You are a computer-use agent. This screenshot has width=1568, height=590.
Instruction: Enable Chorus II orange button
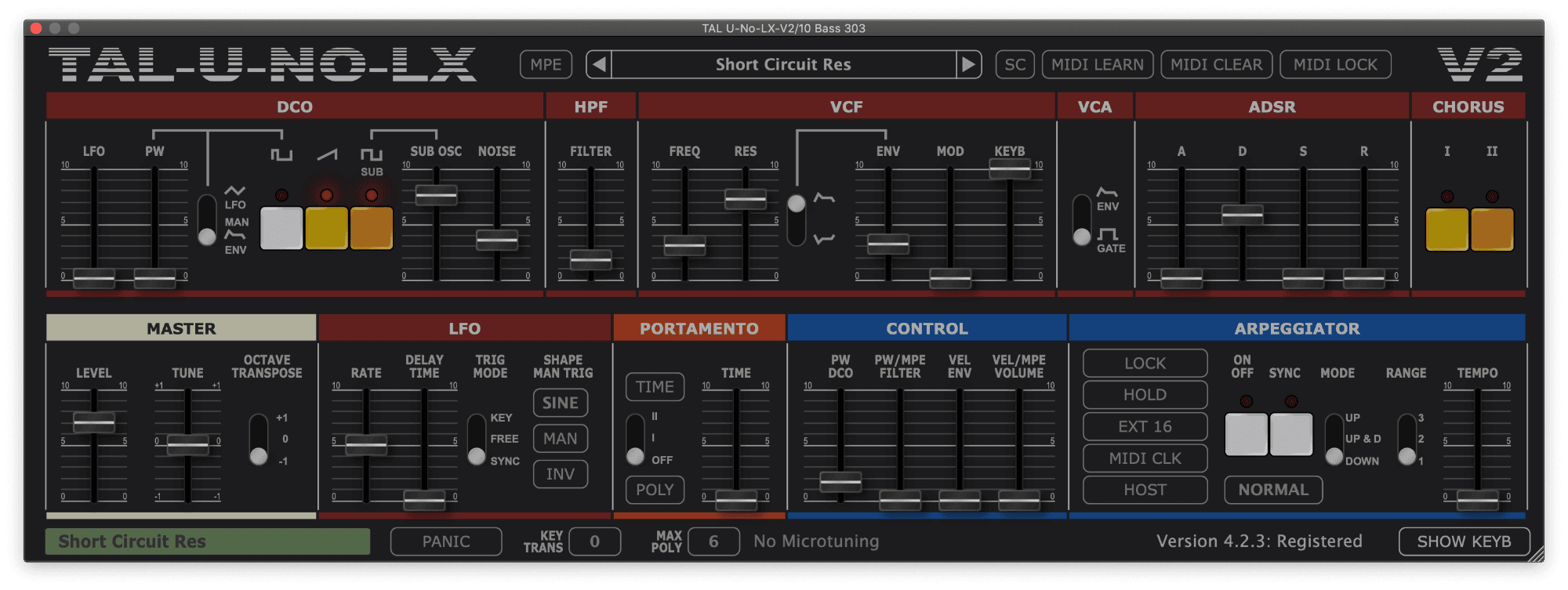[x=1492, y=230]
